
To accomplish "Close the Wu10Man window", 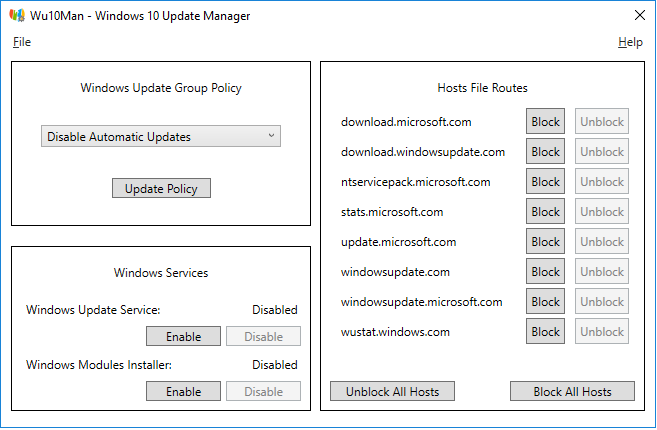I will (640, 16).
